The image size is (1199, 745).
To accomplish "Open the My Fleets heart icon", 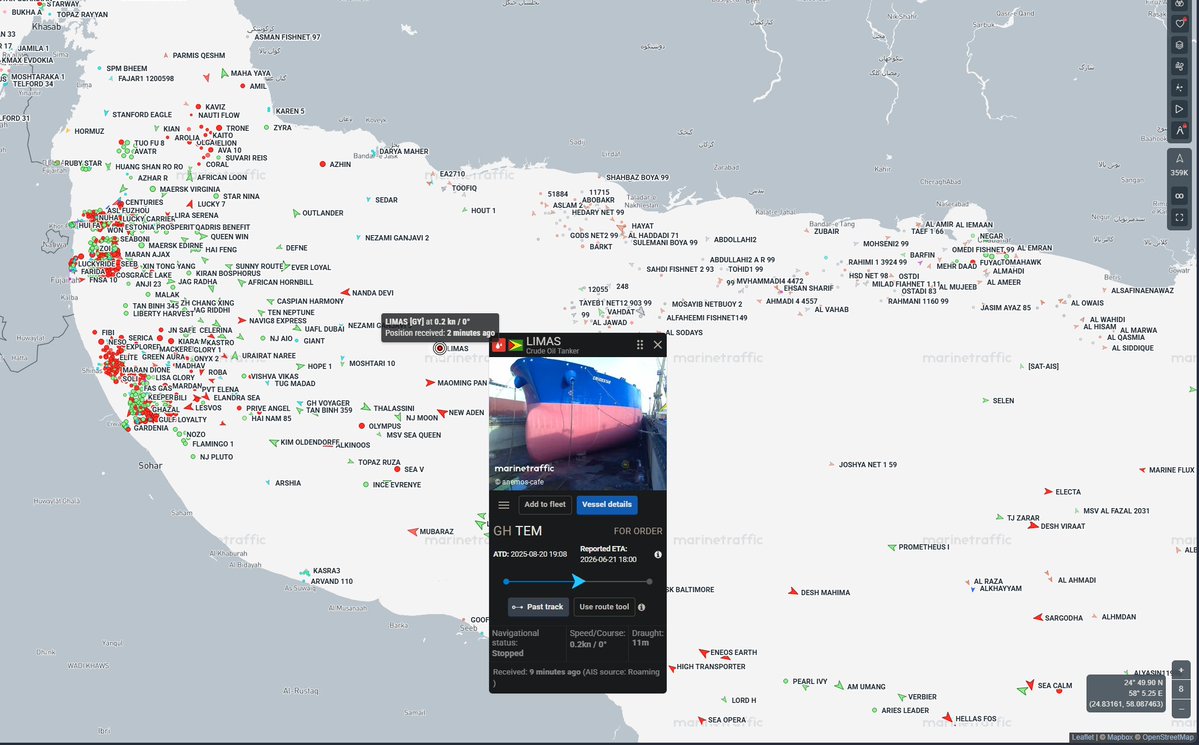I will click(1180, 24).
